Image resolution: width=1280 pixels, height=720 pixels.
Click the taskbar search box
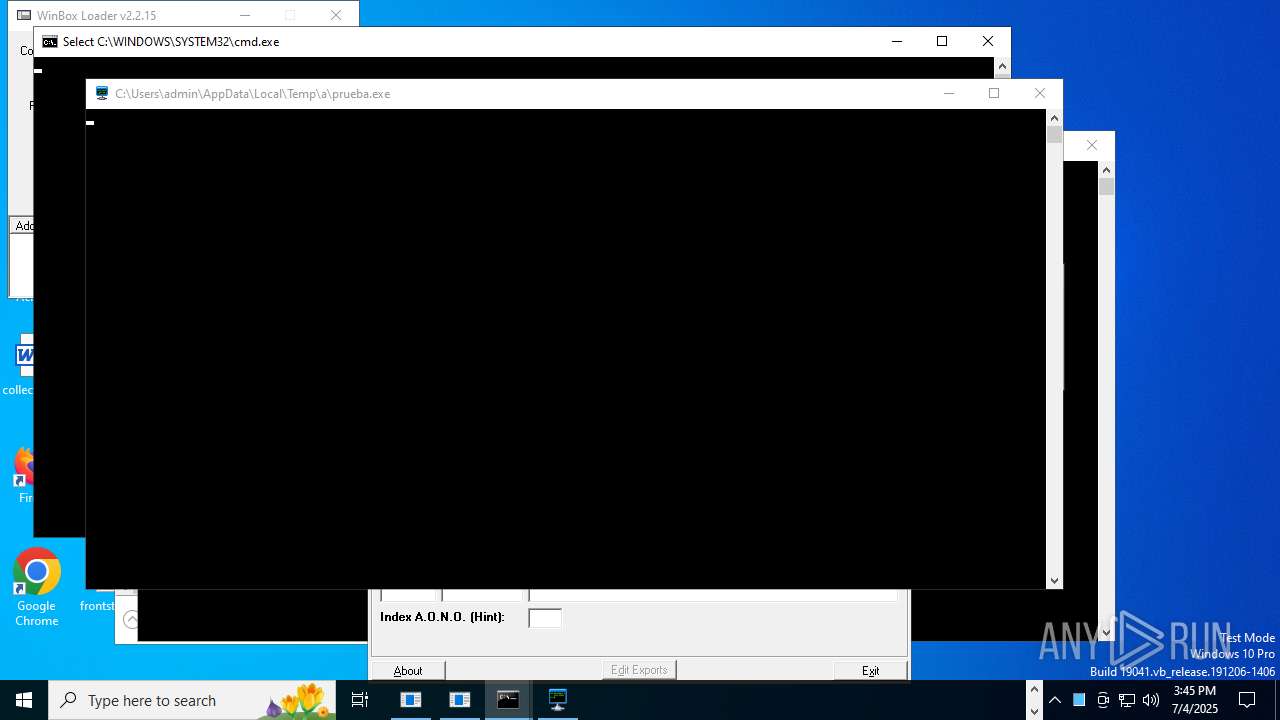(192, 700)
